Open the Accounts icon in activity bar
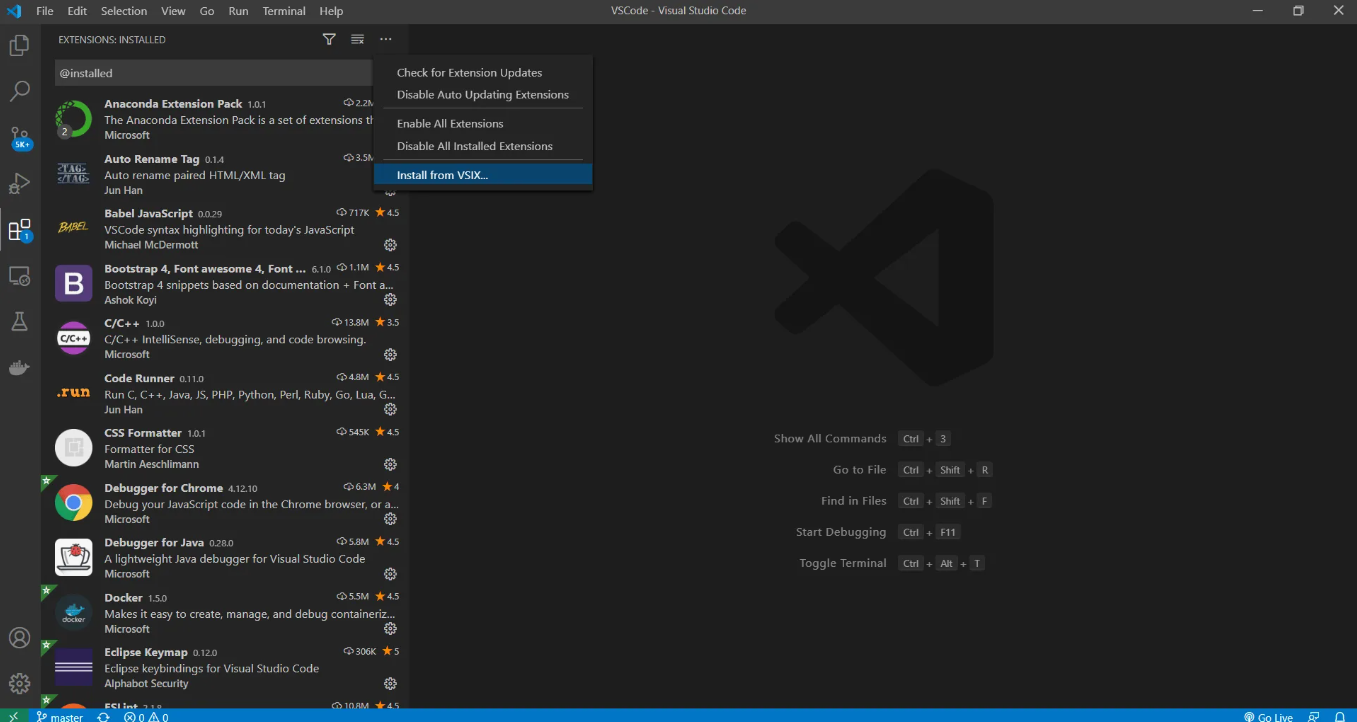This screenshot has width=1357, height=722. pos(19,638)
